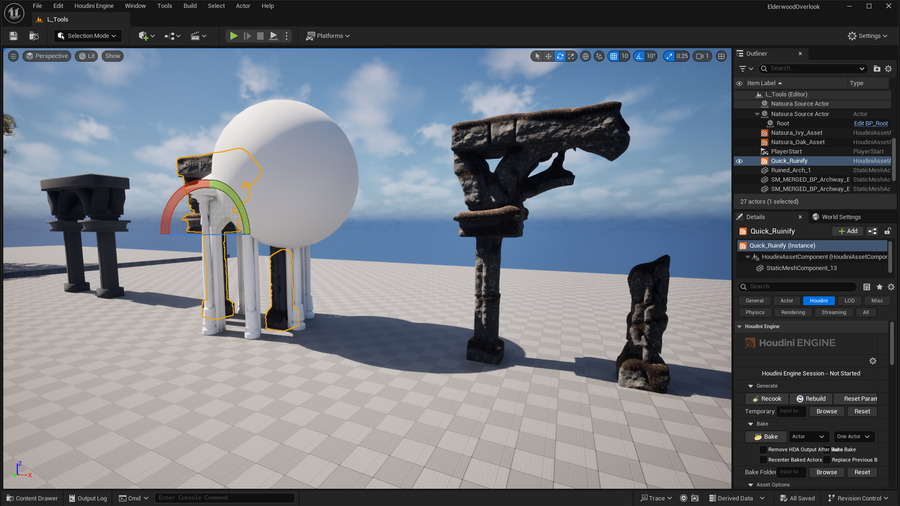Toggle visibility eye for Quick_Ruinify
Screen dimensions: 900x506
coord(739,161)
